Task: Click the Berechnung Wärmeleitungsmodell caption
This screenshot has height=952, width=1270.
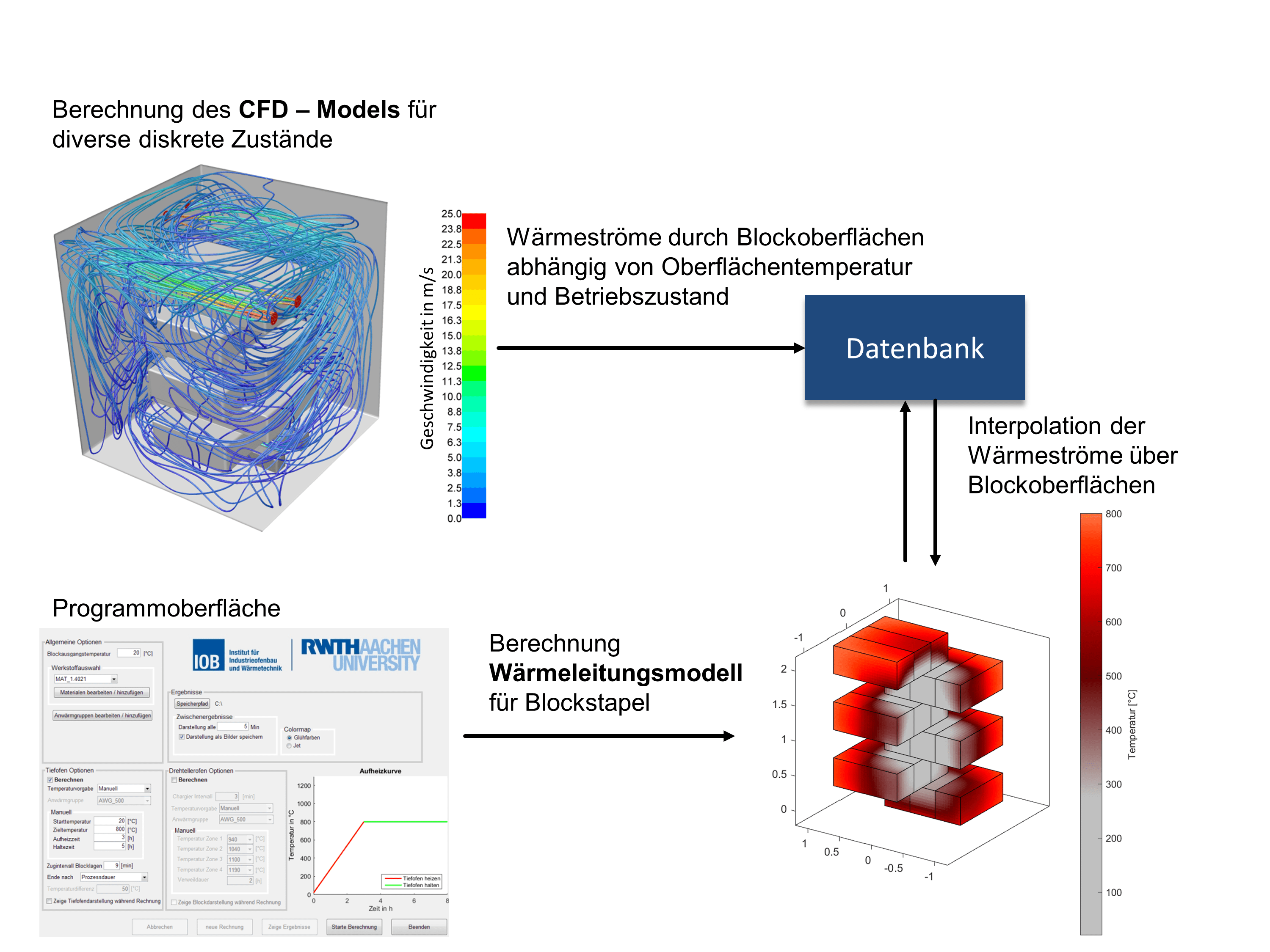Action: [616, 673]
